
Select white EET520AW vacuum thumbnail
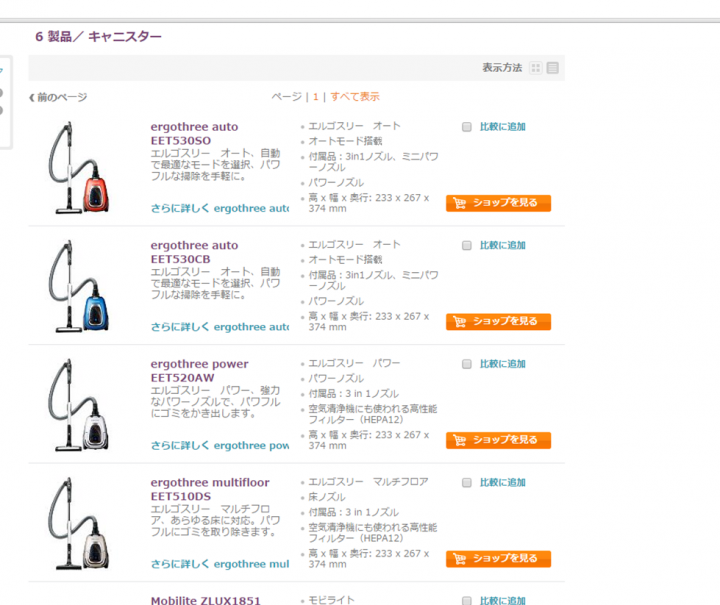pyautogui.click(x=79, y=404)
